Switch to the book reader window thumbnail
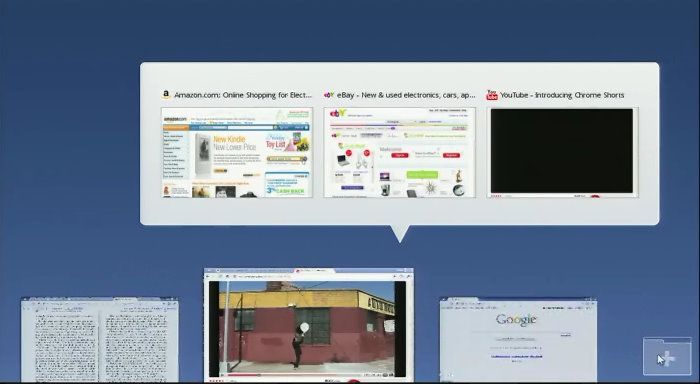 tap(100, 340)
